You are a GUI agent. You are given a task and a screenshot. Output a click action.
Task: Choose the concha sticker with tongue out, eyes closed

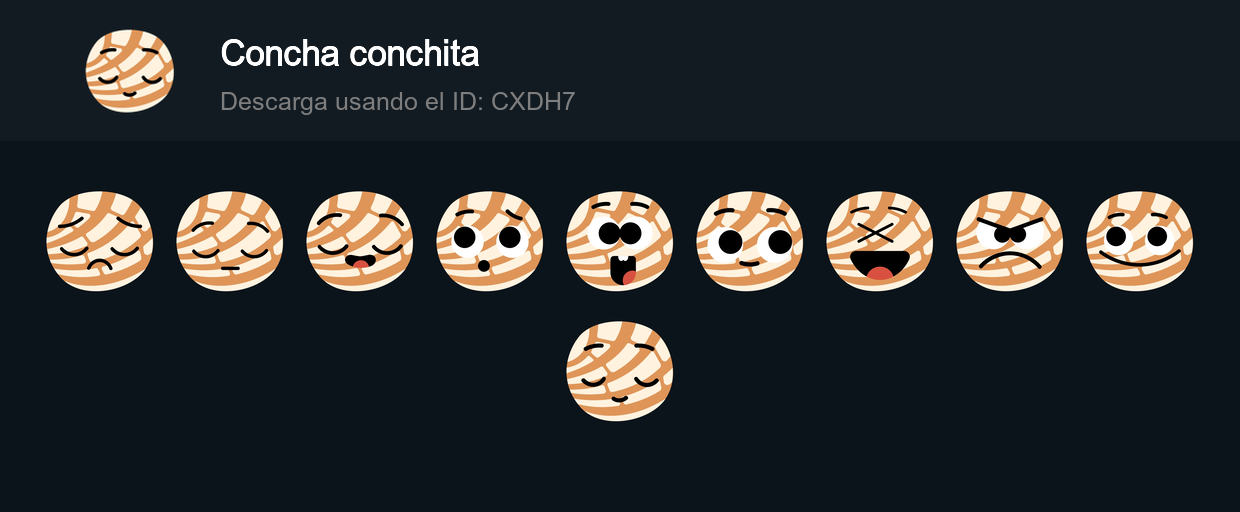coord(360,241)
